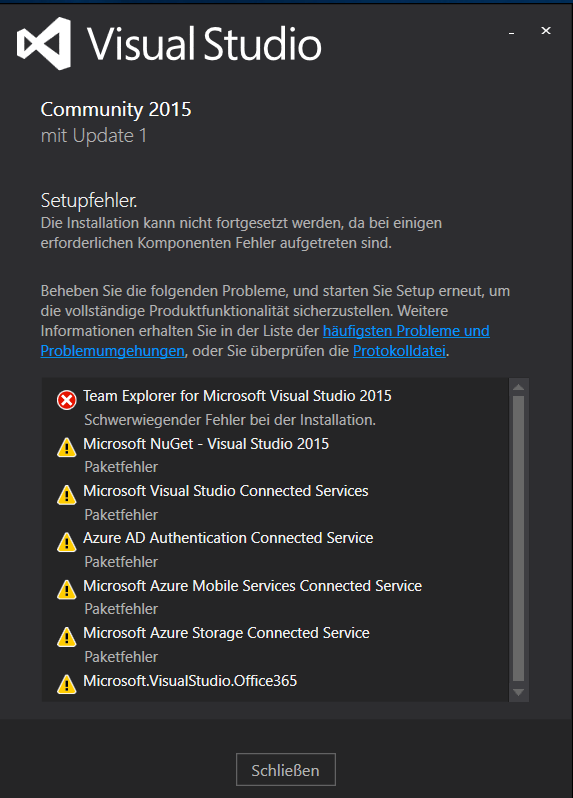Click the error list scrollbar thumb

click(x=519, y=538)
